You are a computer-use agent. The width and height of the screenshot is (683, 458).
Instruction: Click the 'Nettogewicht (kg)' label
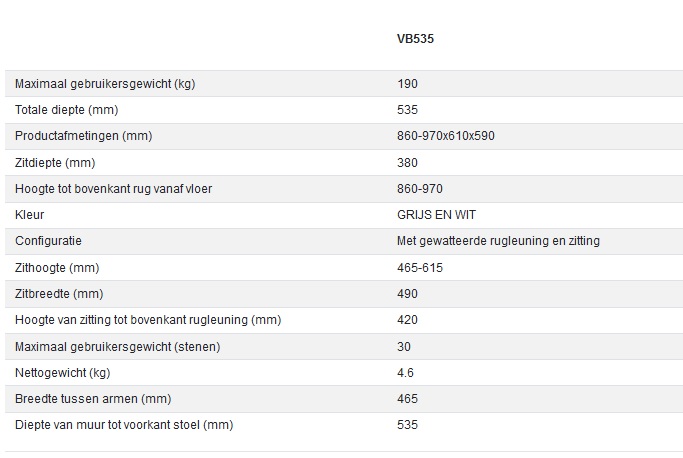pos(64,373)
